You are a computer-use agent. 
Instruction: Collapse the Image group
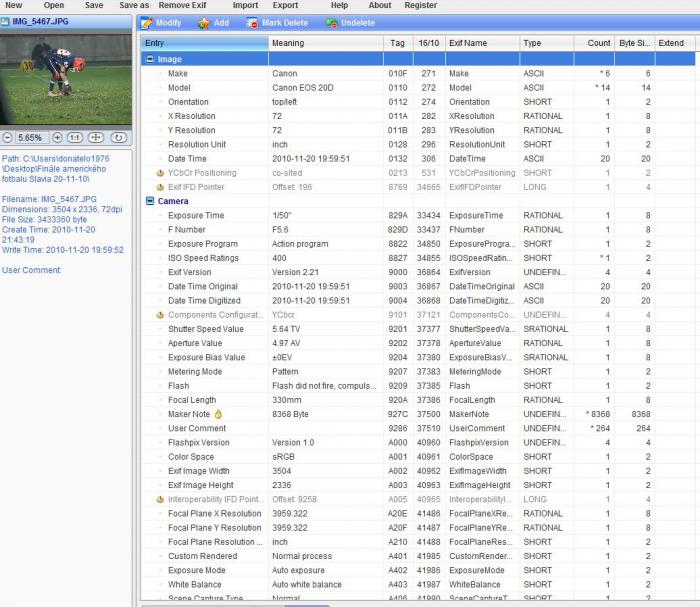tap(150, 60)
